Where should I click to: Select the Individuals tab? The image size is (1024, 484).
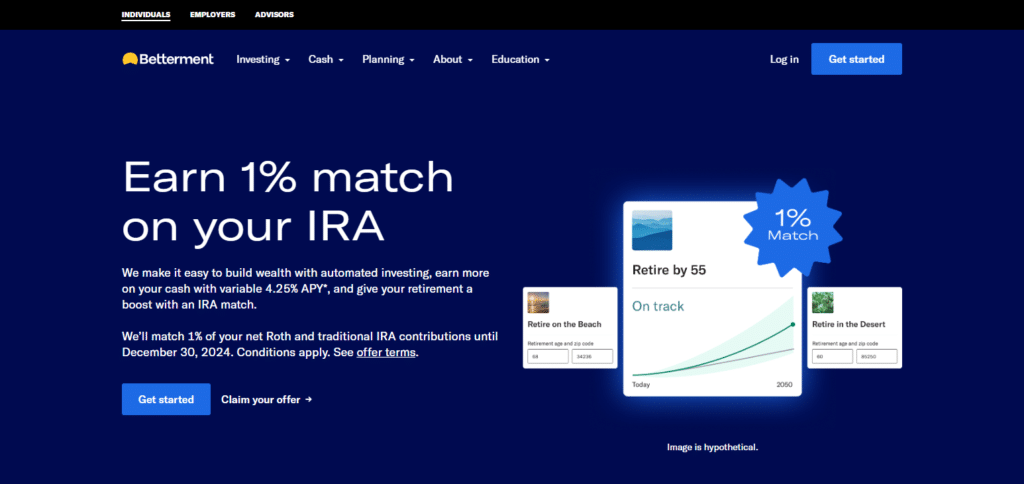(146, 14)
